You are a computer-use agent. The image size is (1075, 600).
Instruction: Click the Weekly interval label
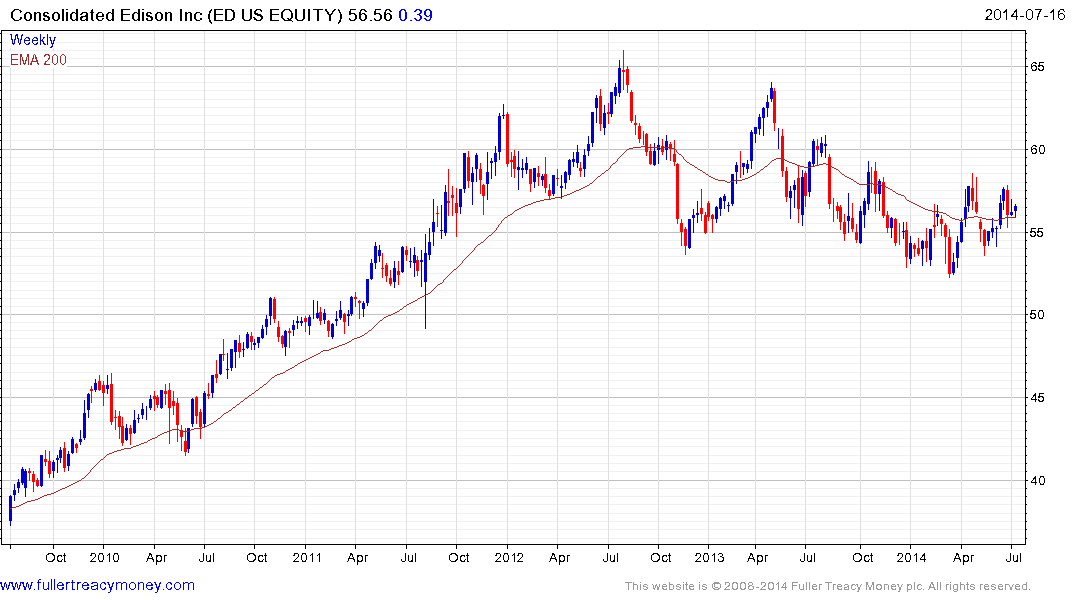[x=33, y=40]
